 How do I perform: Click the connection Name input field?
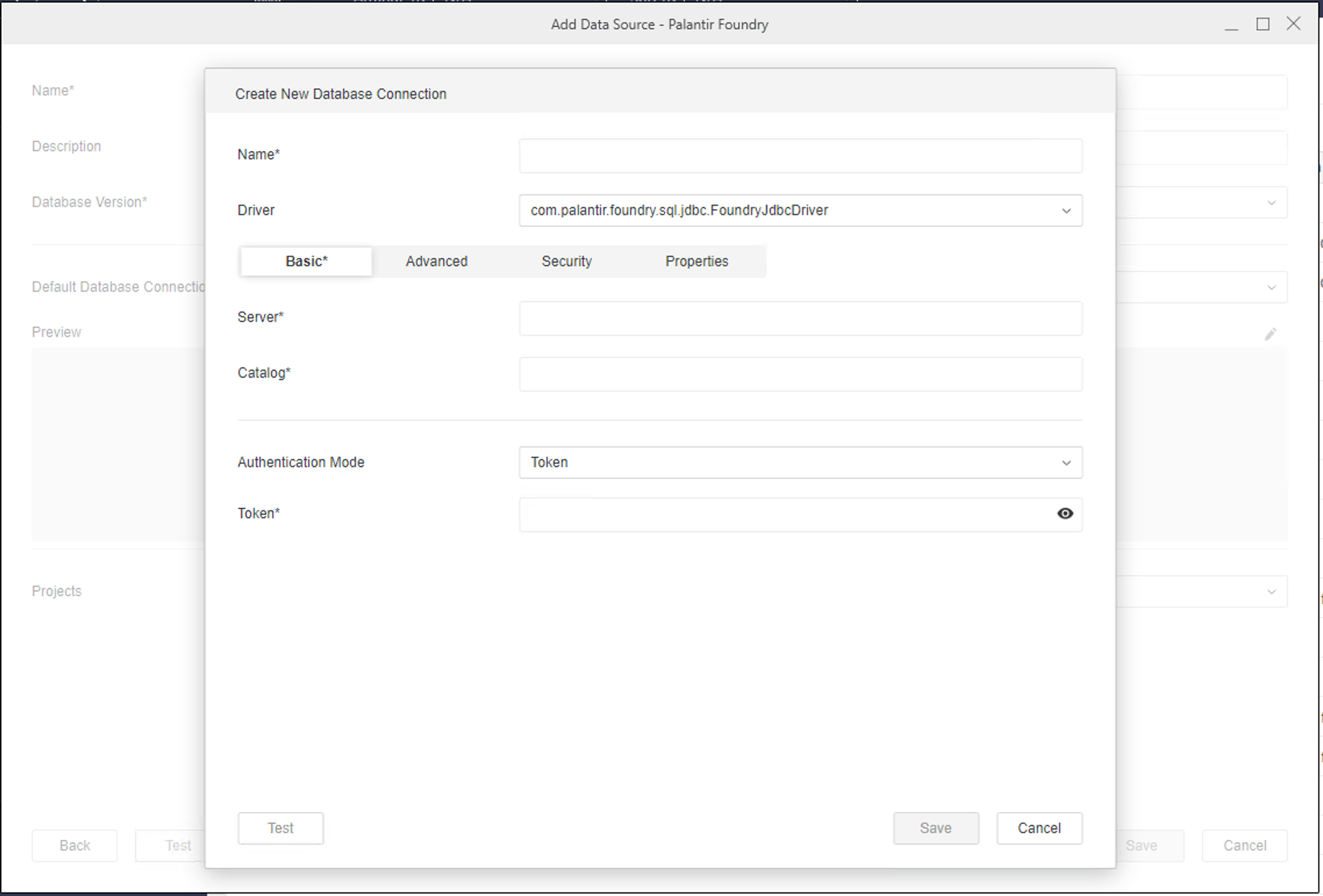(800, 156)
